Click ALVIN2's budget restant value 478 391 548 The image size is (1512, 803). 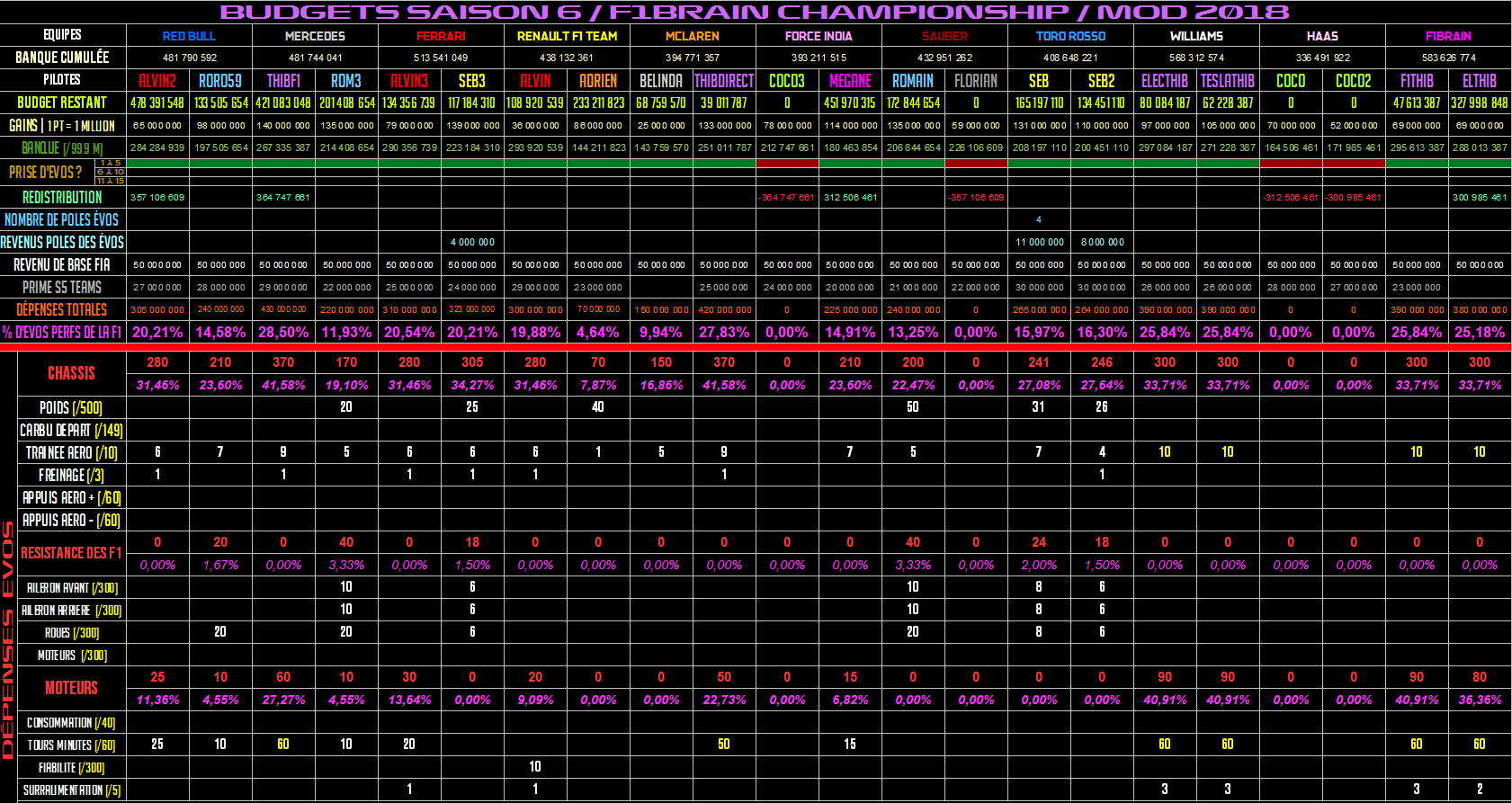point(157,103)
